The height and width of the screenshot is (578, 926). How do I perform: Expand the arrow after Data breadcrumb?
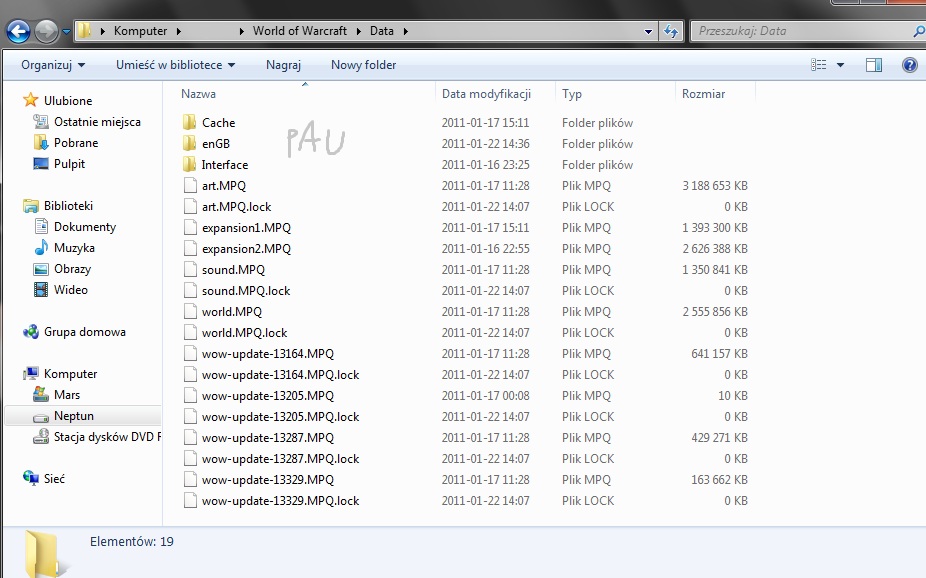406,31
